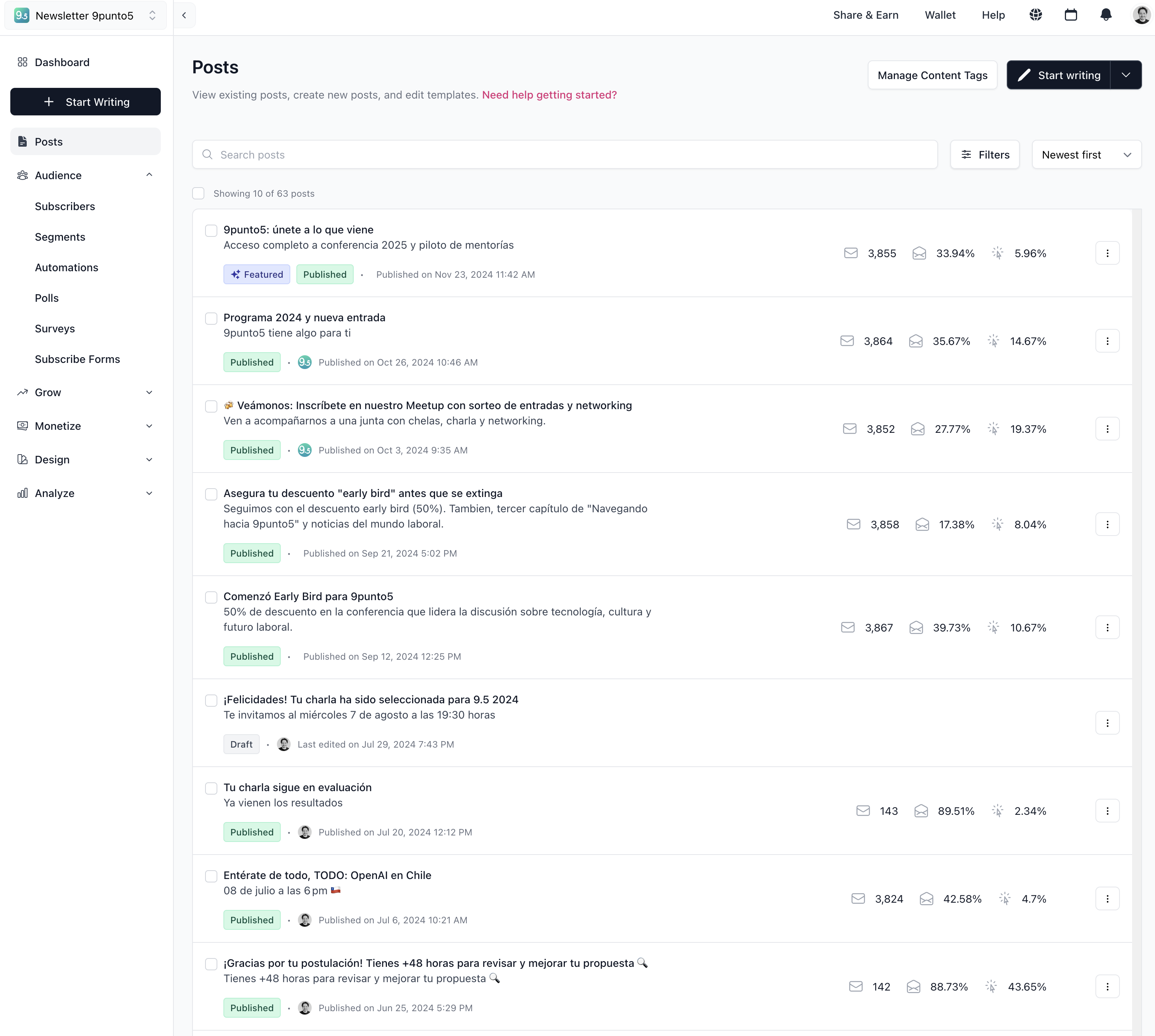The height and width of the screenshot is (1036, 1155).
Task: Click the Dashboard grid icon
Action: (x=22, y=62)
